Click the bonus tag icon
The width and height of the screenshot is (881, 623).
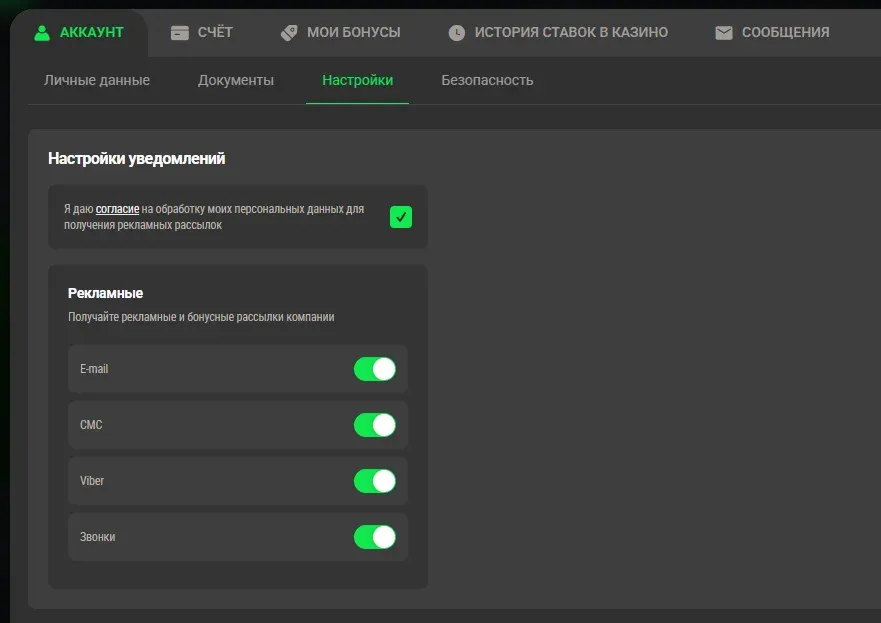pyautogui.click(x=289, y=33)
